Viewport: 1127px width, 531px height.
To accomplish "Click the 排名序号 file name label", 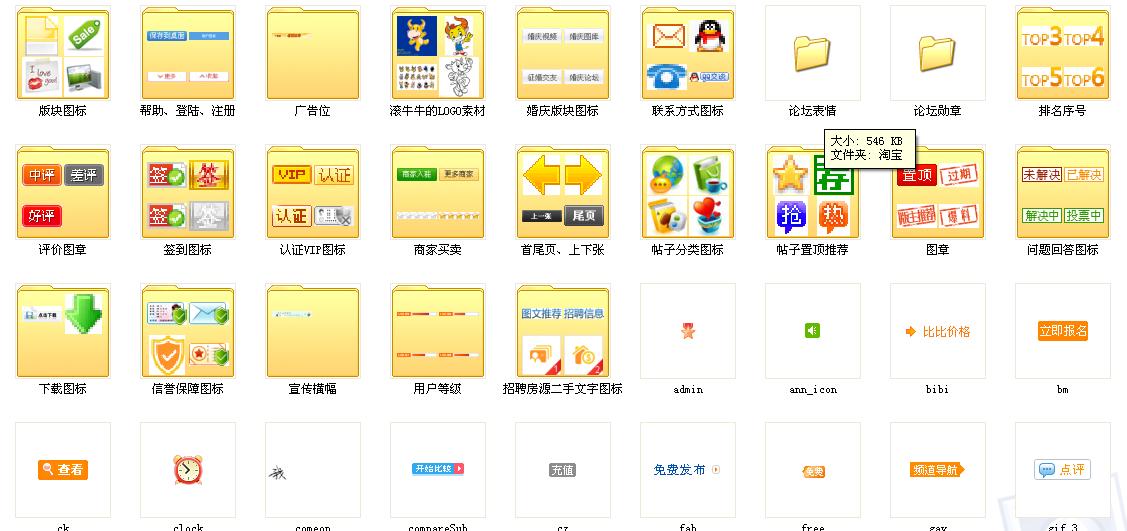I will [x=1063, y=111].
